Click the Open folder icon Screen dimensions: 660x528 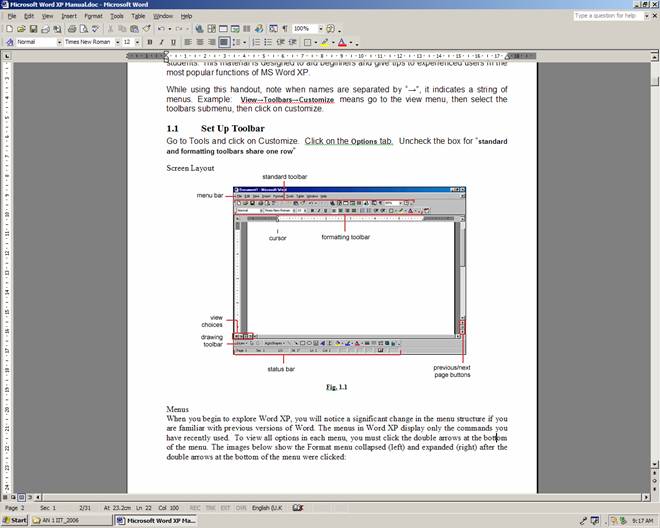(19, 29)
